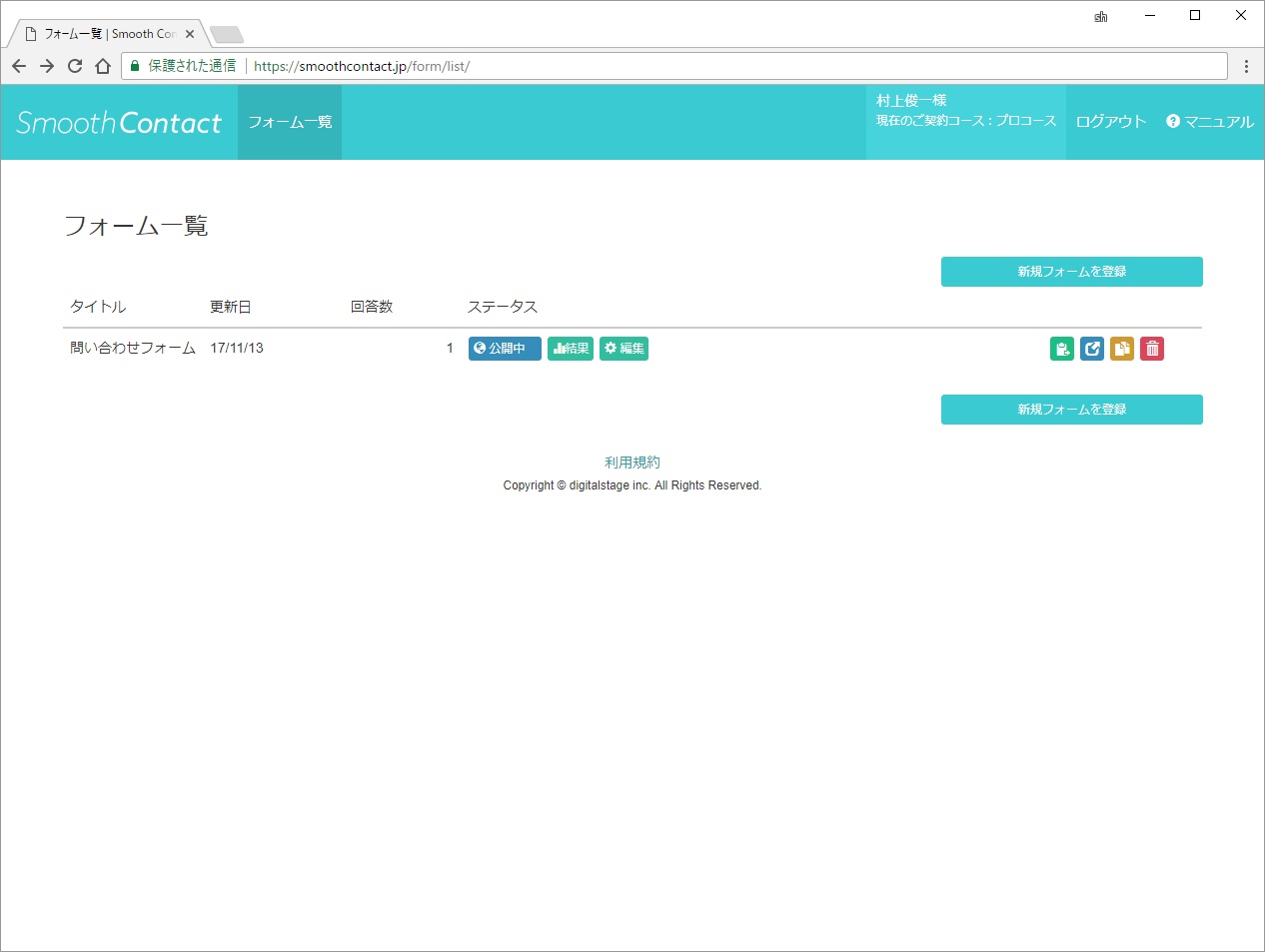
Task: Click the フォーム一覧 page heading
Action: (136, 226)
